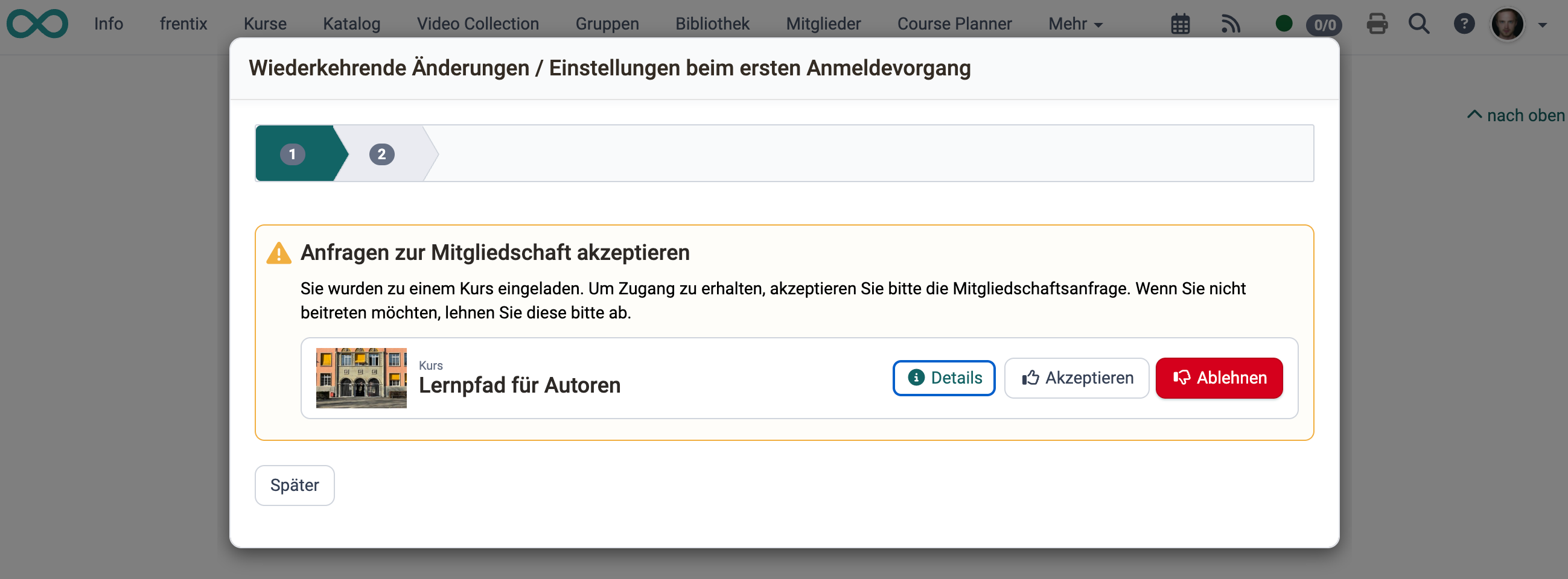Click the Lernpfad für Autoren course thumbnail

(x=361, y=378)
